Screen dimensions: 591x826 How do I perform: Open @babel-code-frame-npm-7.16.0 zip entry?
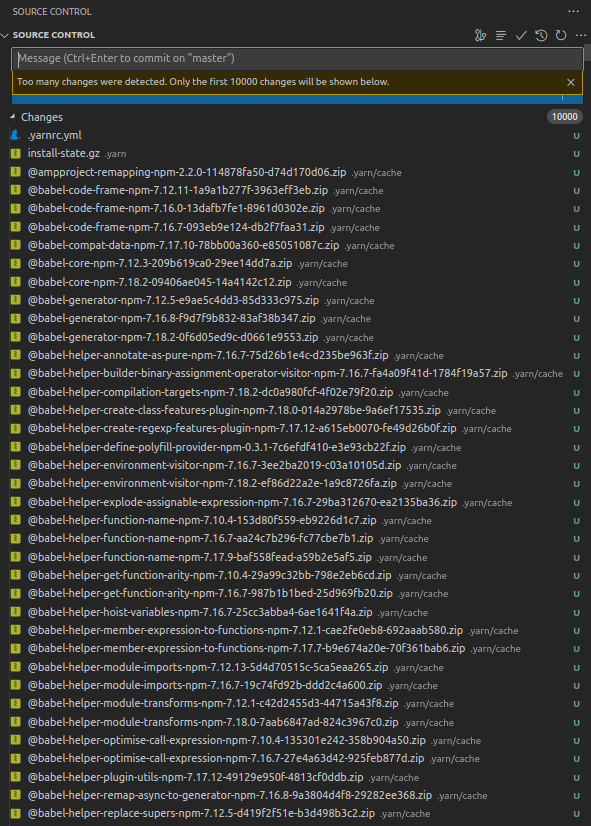176,209
